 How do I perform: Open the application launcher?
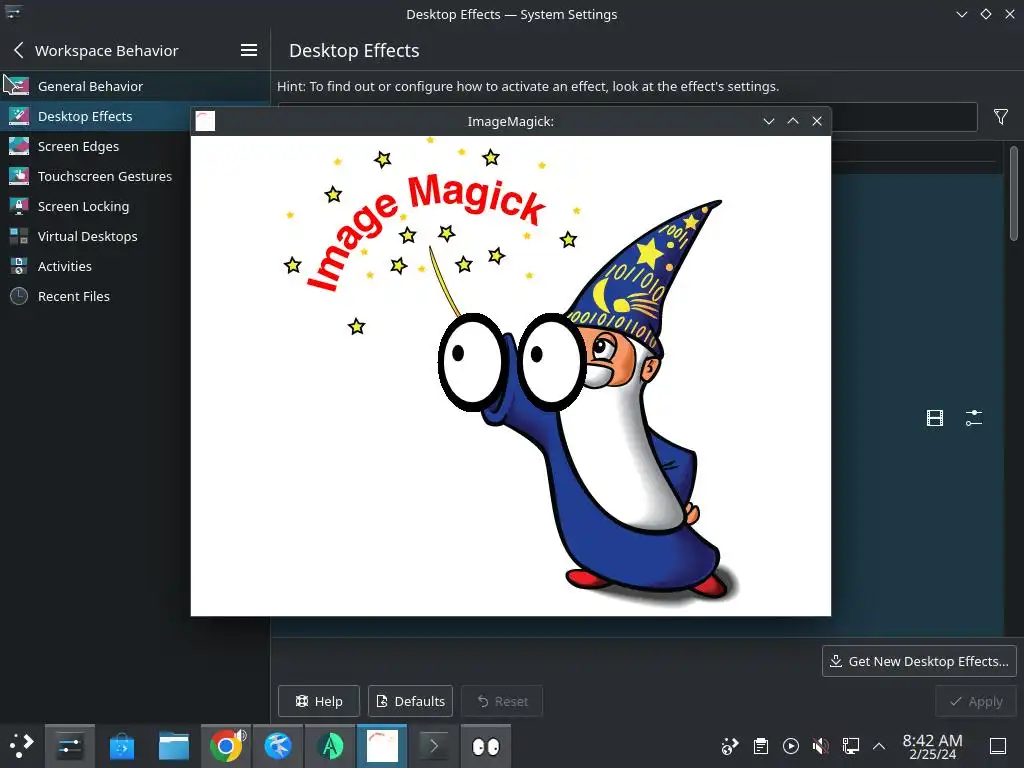pos(21,746)
